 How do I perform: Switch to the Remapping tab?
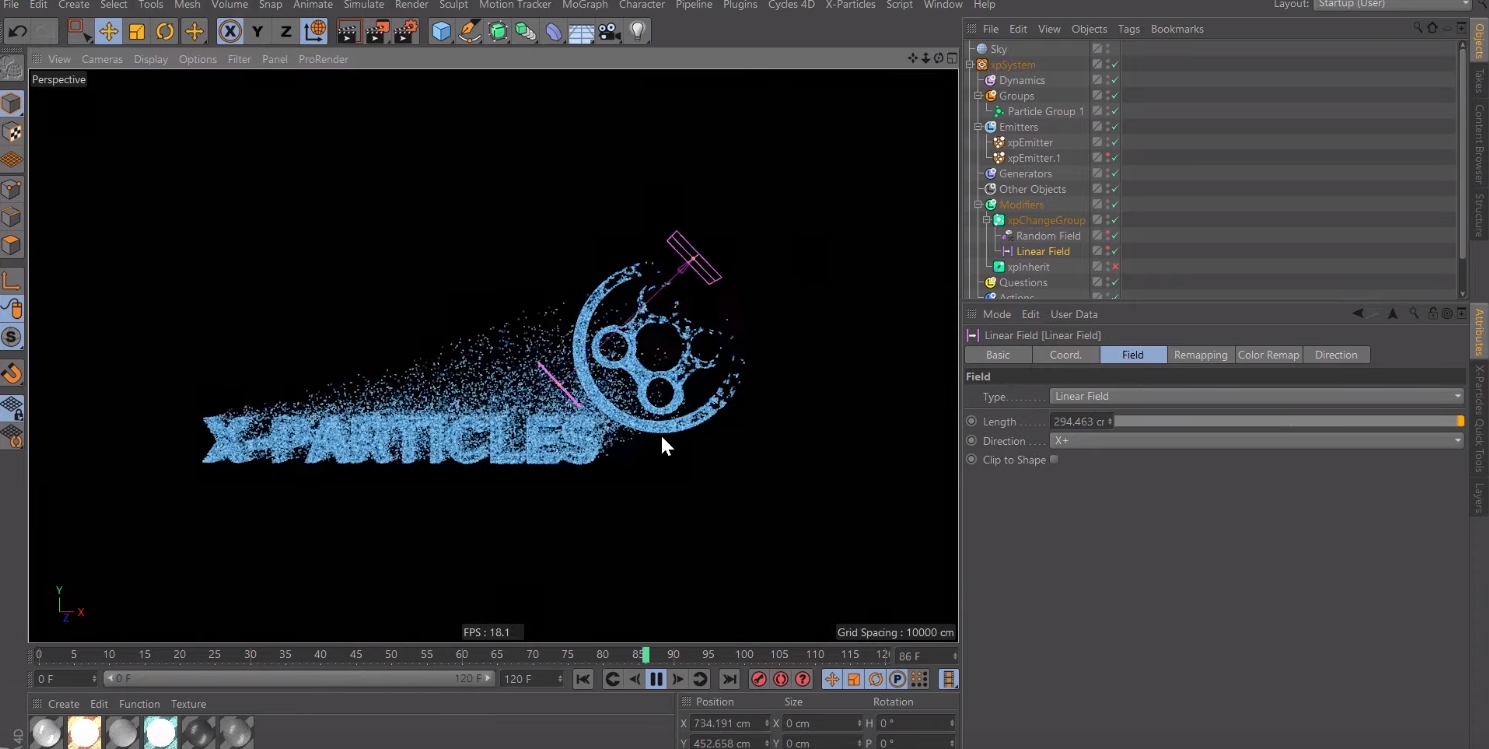[1200, 355]
